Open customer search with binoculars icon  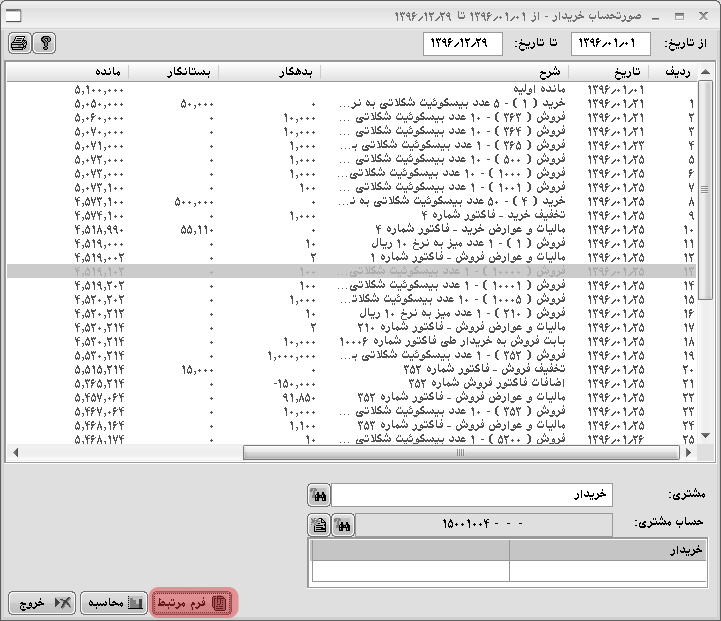(319, 495)
